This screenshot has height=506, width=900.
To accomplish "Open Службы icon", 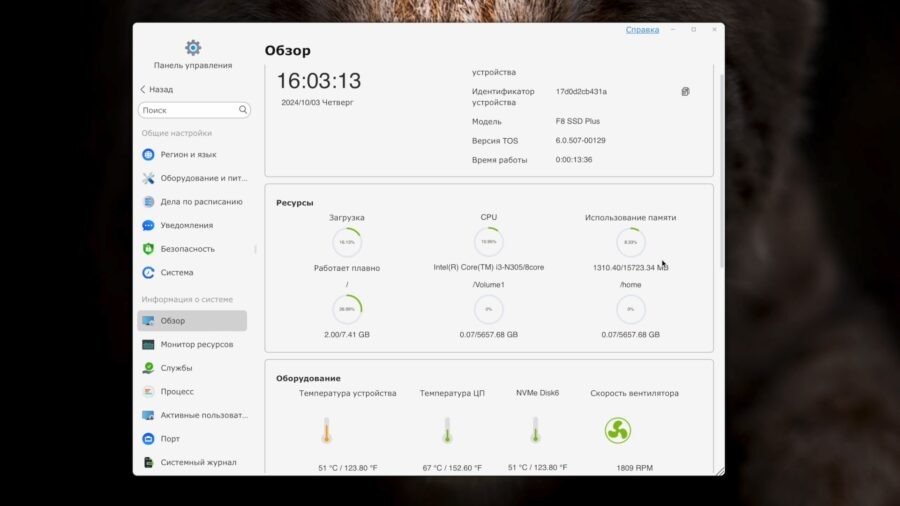I will [x=148, y=368].
